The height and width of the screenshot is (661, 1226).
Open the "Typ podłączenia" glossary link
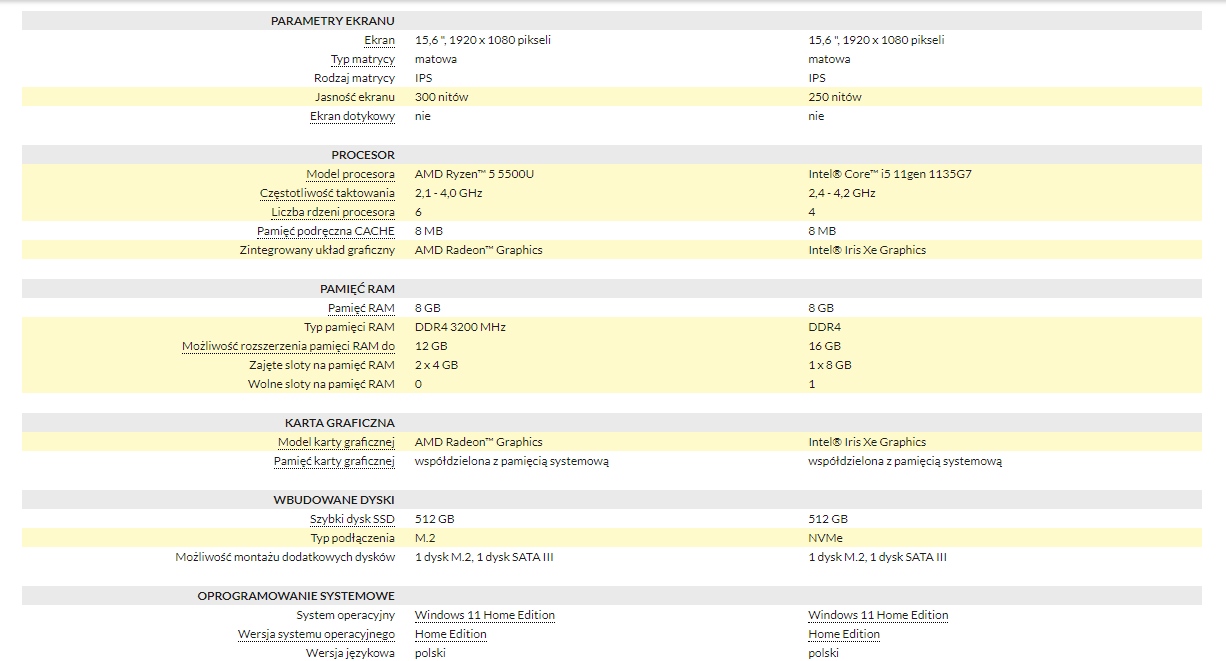(353, 538)
